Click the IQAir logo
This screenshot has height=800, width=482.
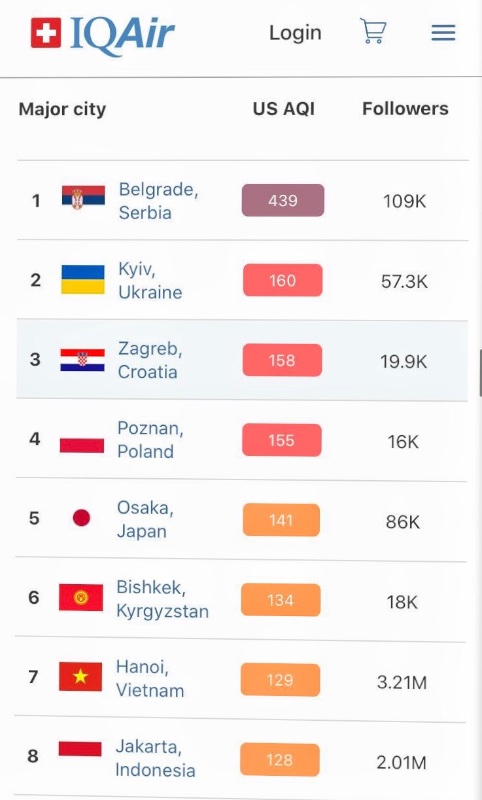[x=103, y=34]
